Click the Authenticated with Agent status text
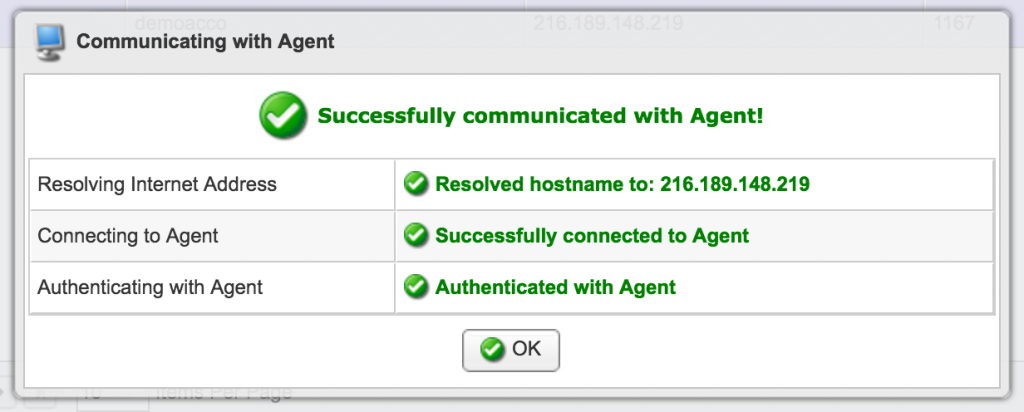This screenshot has width=1024, height=412. pos(555,287)
